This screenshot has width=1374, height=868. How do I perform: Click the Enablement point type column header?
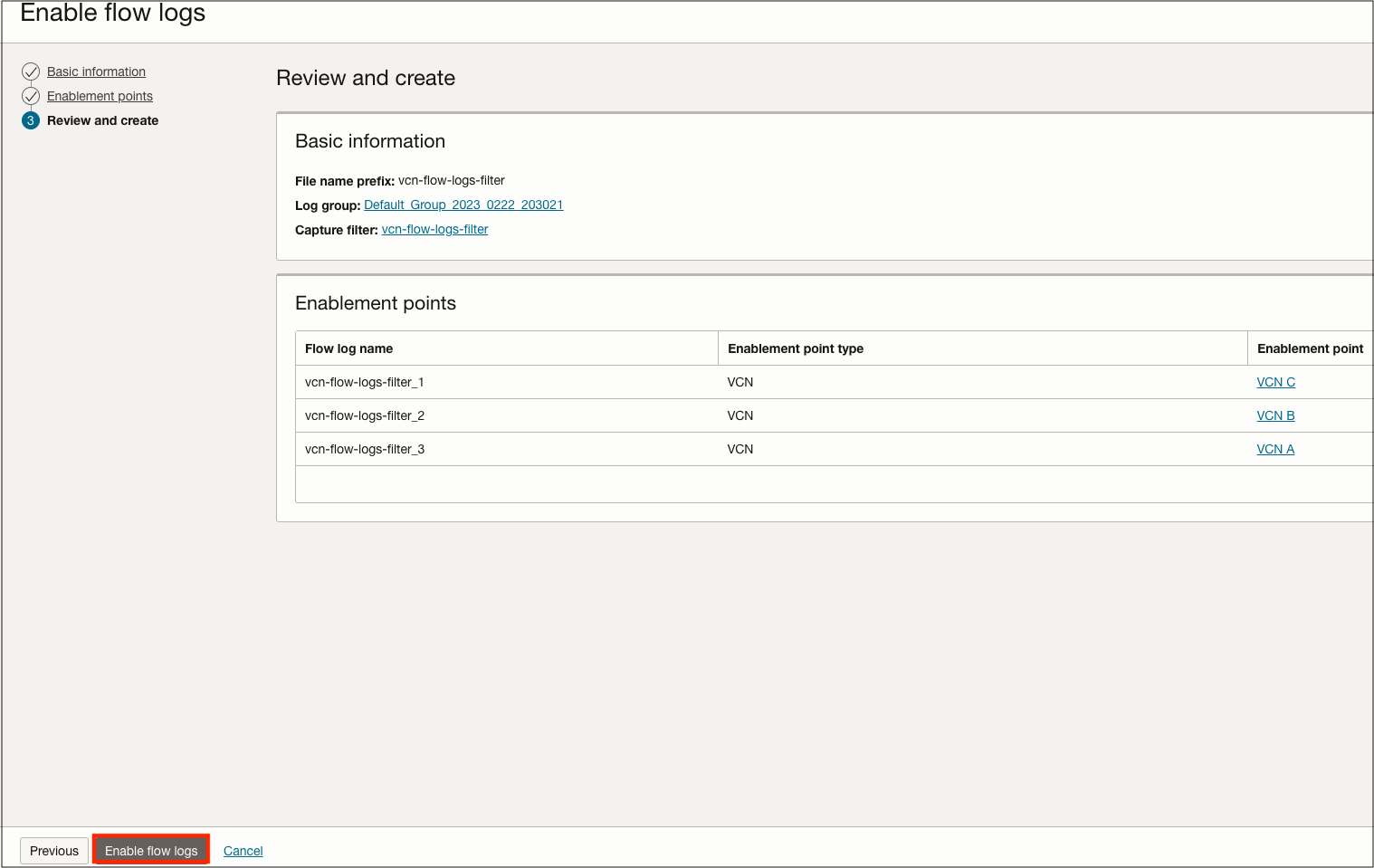pyautogui.click(x=795, y=348)
